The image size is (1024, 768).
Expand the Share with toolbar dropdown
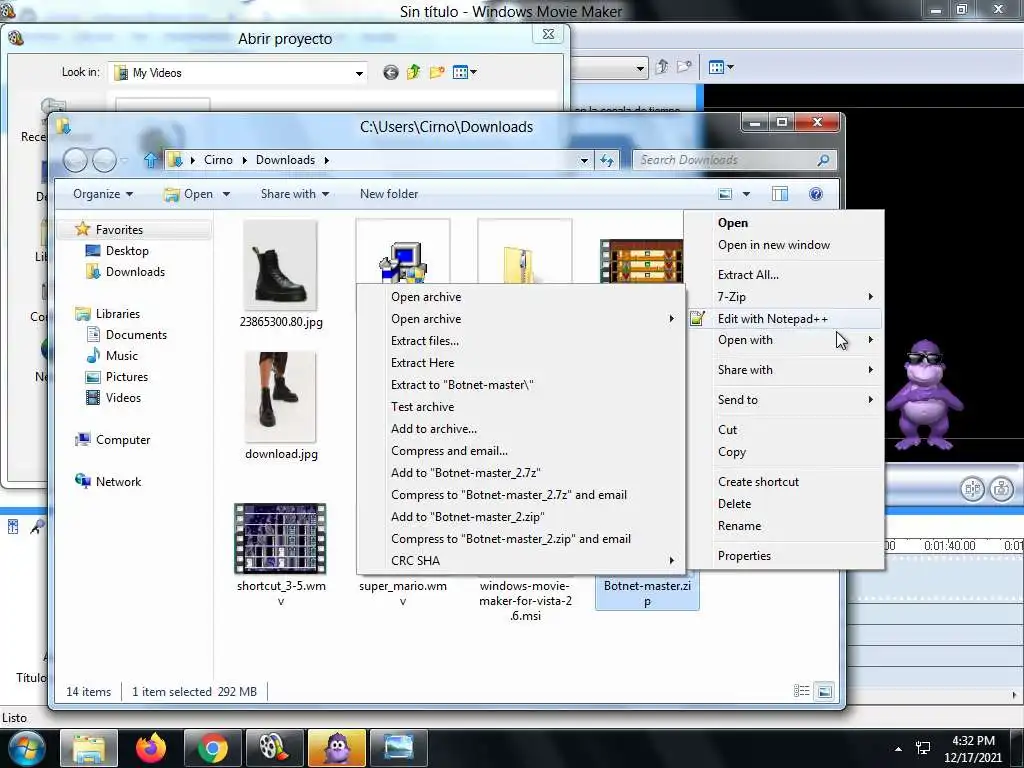pos(295,194)
